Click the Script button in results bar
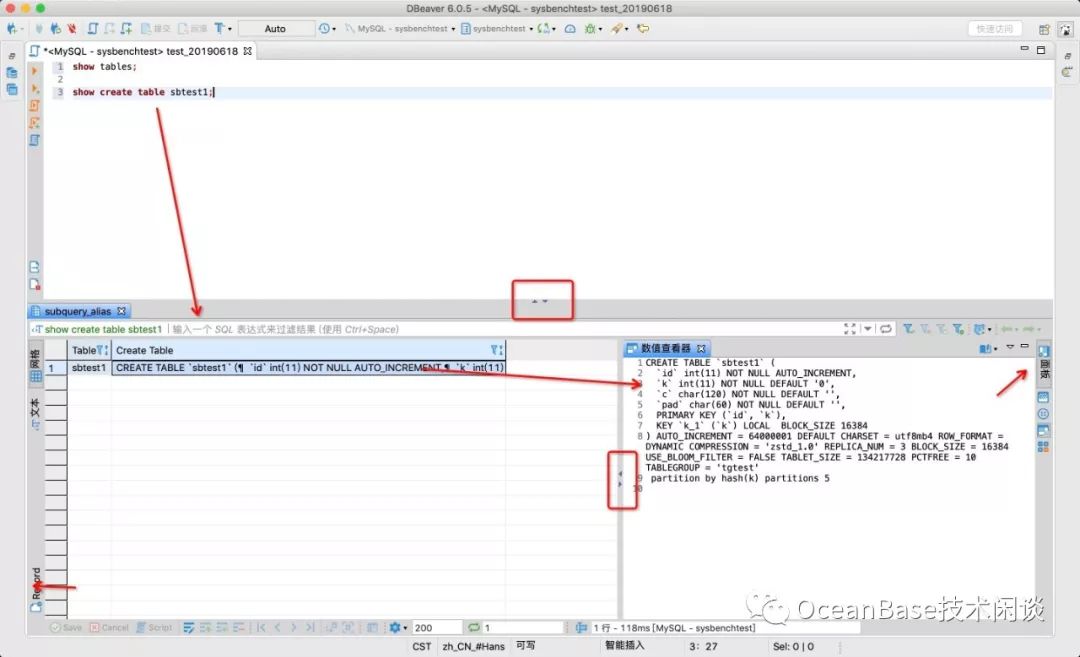This screenshot has width=1080, height=657. coord(154,627)
